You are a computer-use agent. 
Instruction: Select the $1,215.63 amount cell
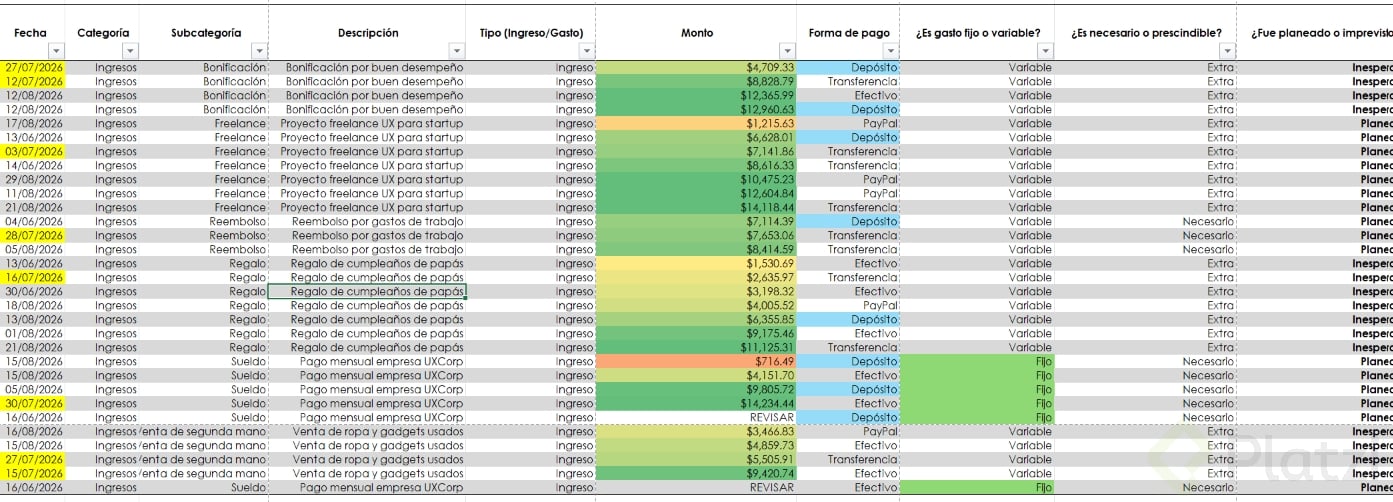tap(696, 123)
